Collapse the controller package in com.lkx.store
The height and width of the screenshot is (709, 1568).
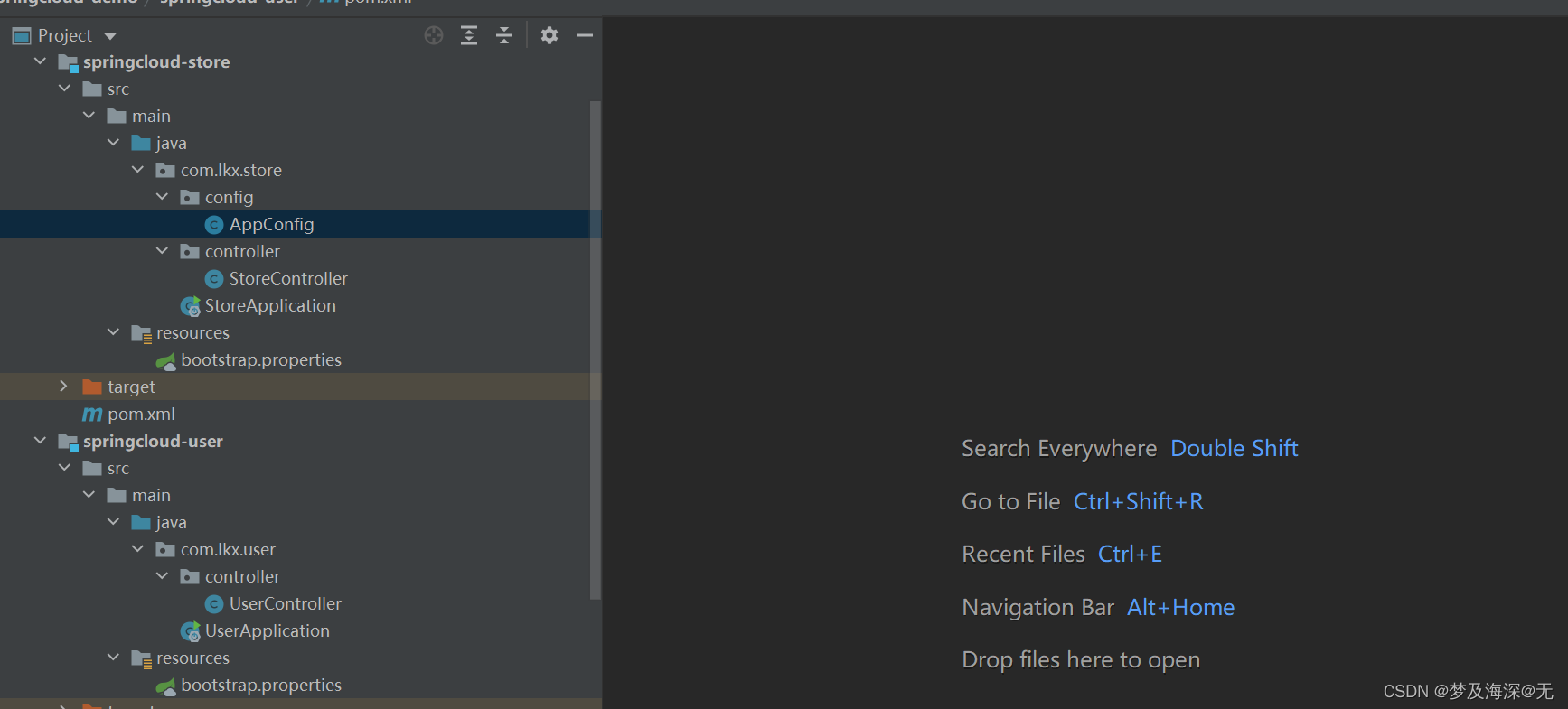tap(162, 251)
